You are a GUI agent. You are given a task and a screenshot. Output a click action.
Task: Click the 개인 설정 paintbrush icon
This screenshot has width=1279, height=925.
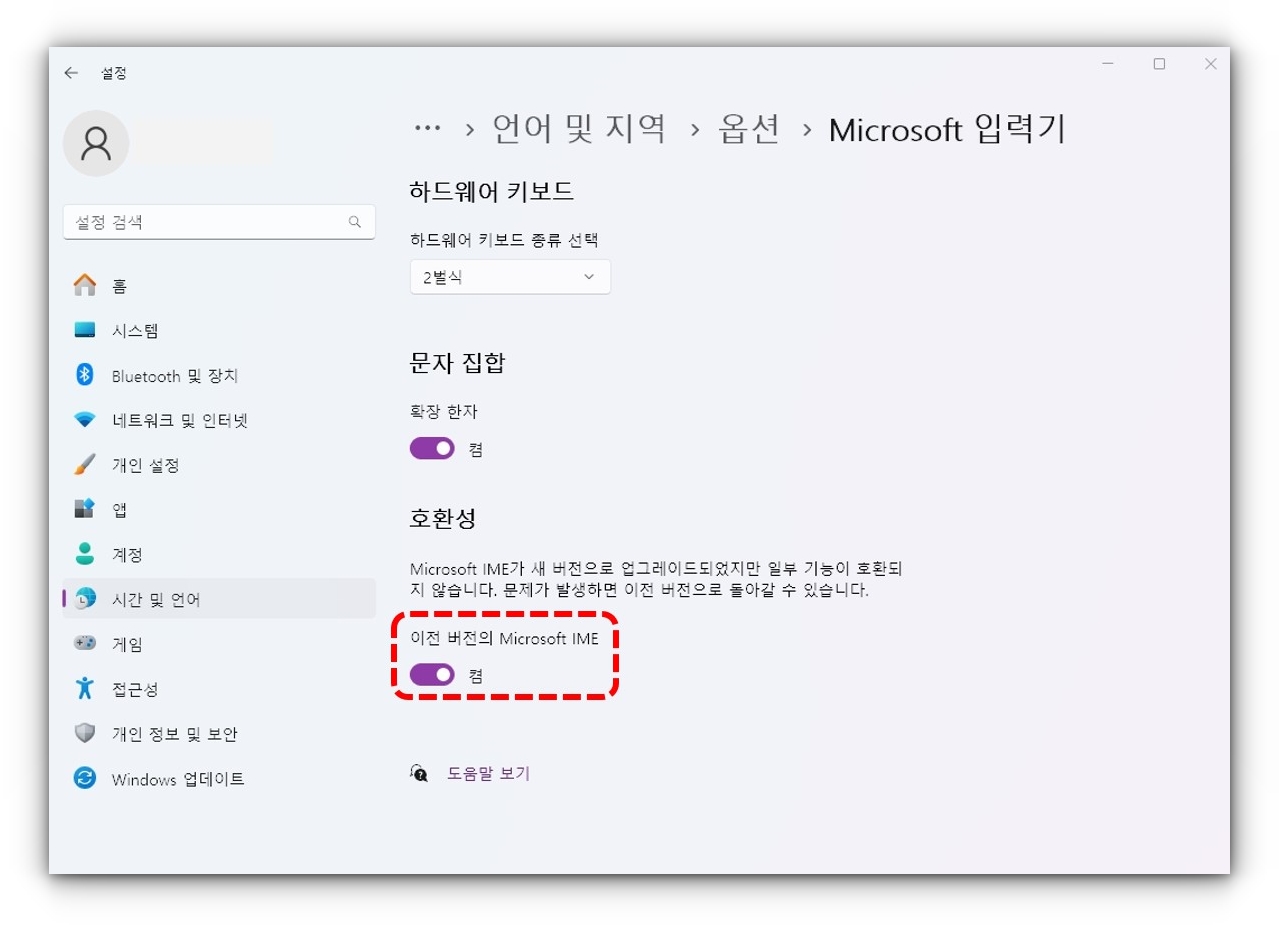(x=85, y=465)
